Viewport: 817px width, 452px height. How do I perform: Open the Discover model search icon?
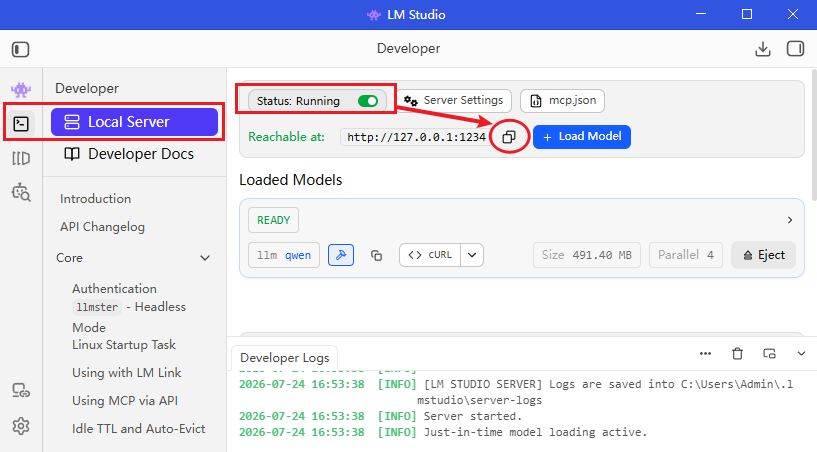coord(21,192)
